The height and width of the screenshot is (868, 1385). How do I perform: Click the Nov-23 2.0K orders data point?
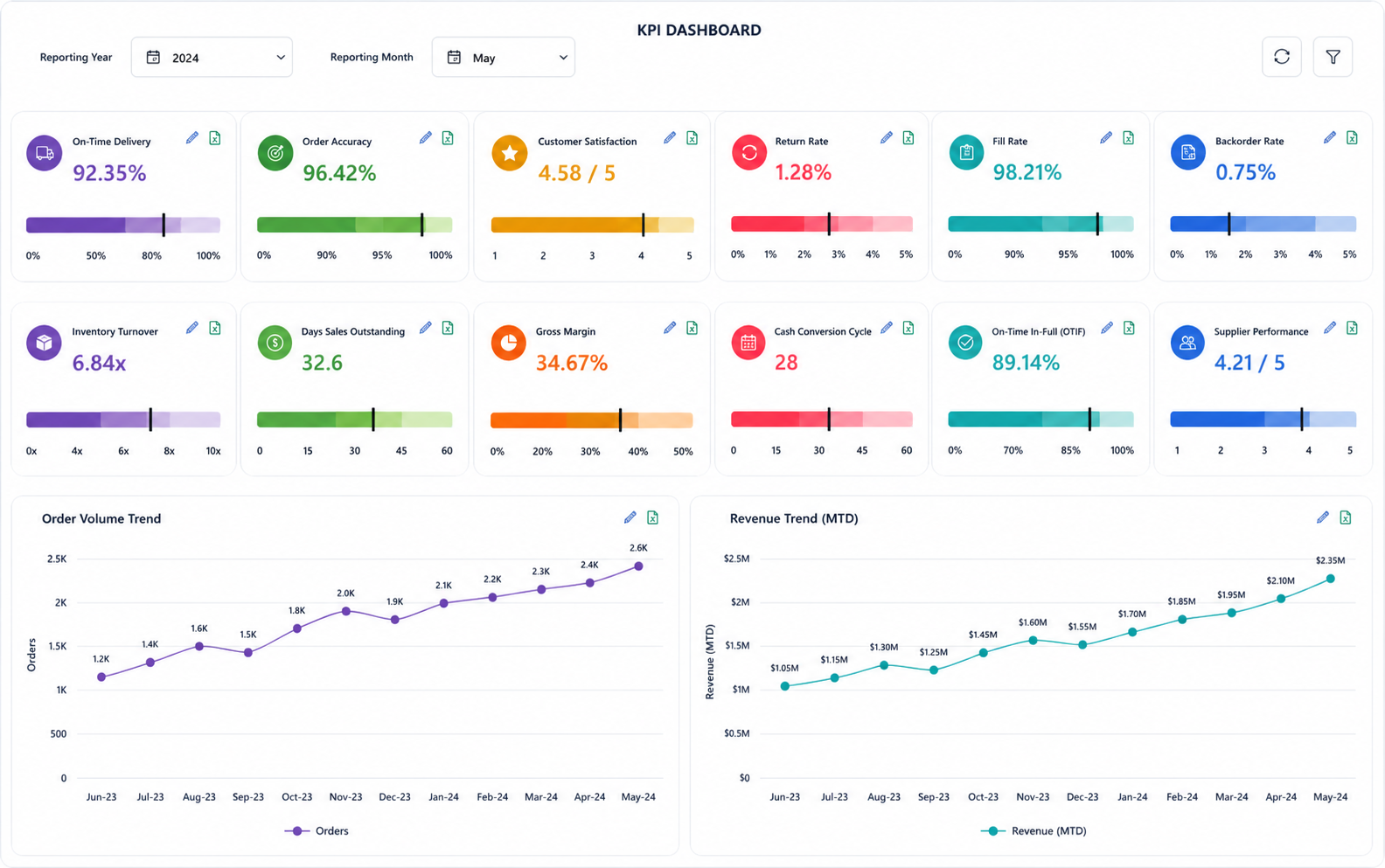(x=346, y=611)
